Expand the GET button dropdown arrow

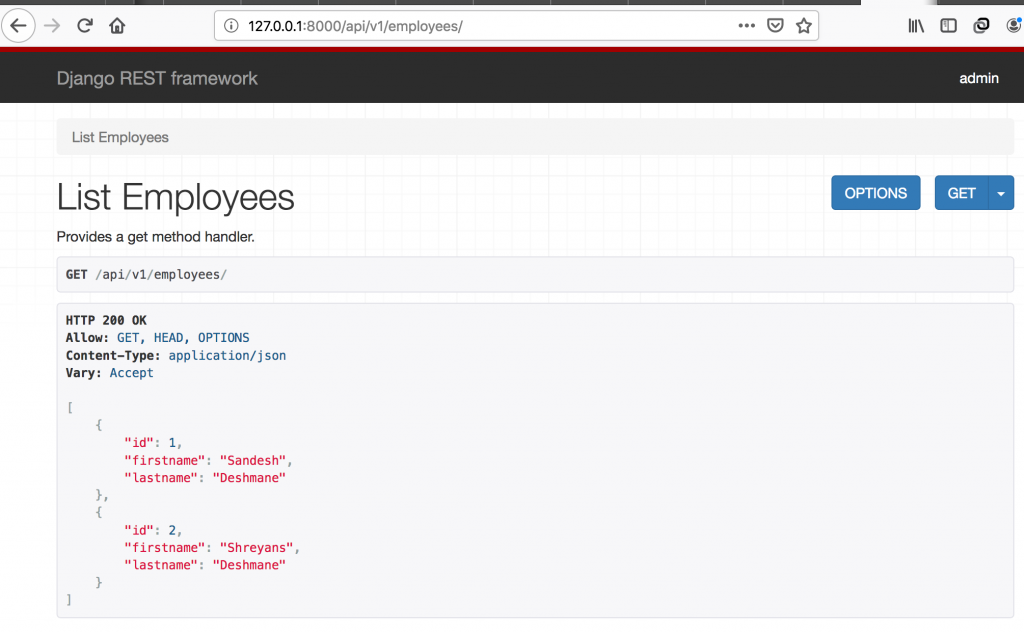[x=1001, y=192]
